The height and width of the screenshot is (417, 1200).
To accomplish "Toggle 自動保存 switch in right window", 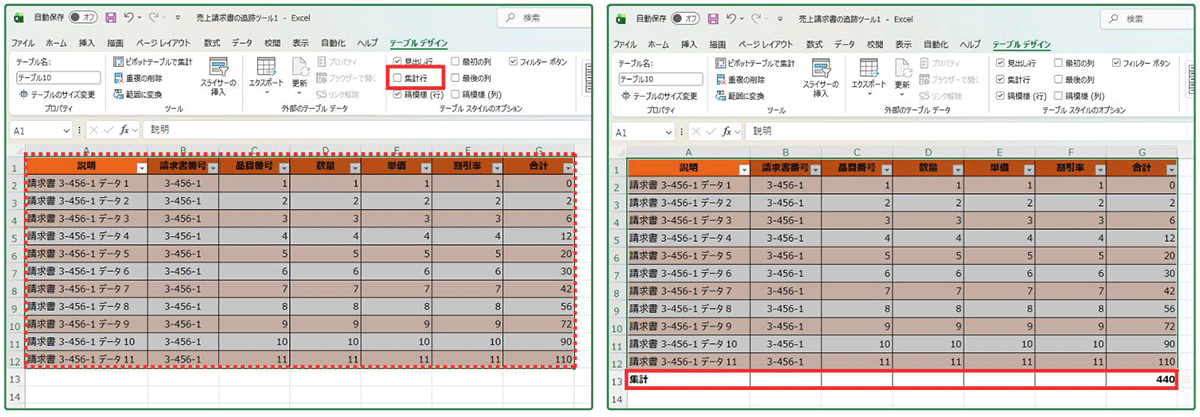I will click(687, 18).
